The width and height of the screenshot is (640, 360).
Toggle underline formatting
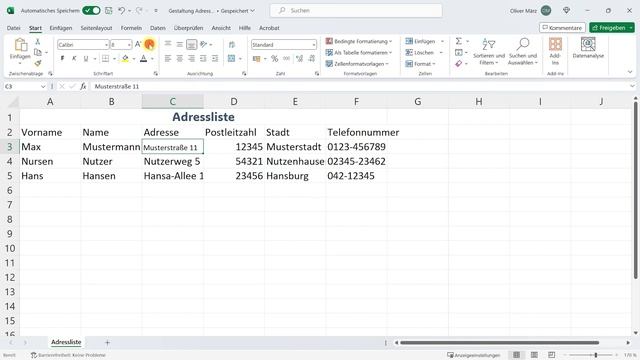point(86,59)
